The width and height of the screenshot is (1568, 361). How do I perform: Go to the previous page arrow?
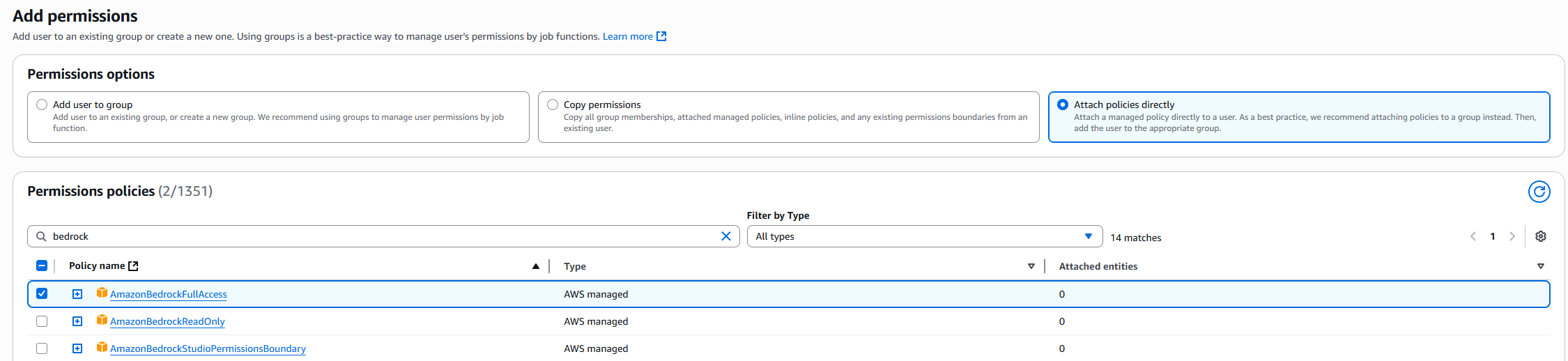click(1473, 236)
